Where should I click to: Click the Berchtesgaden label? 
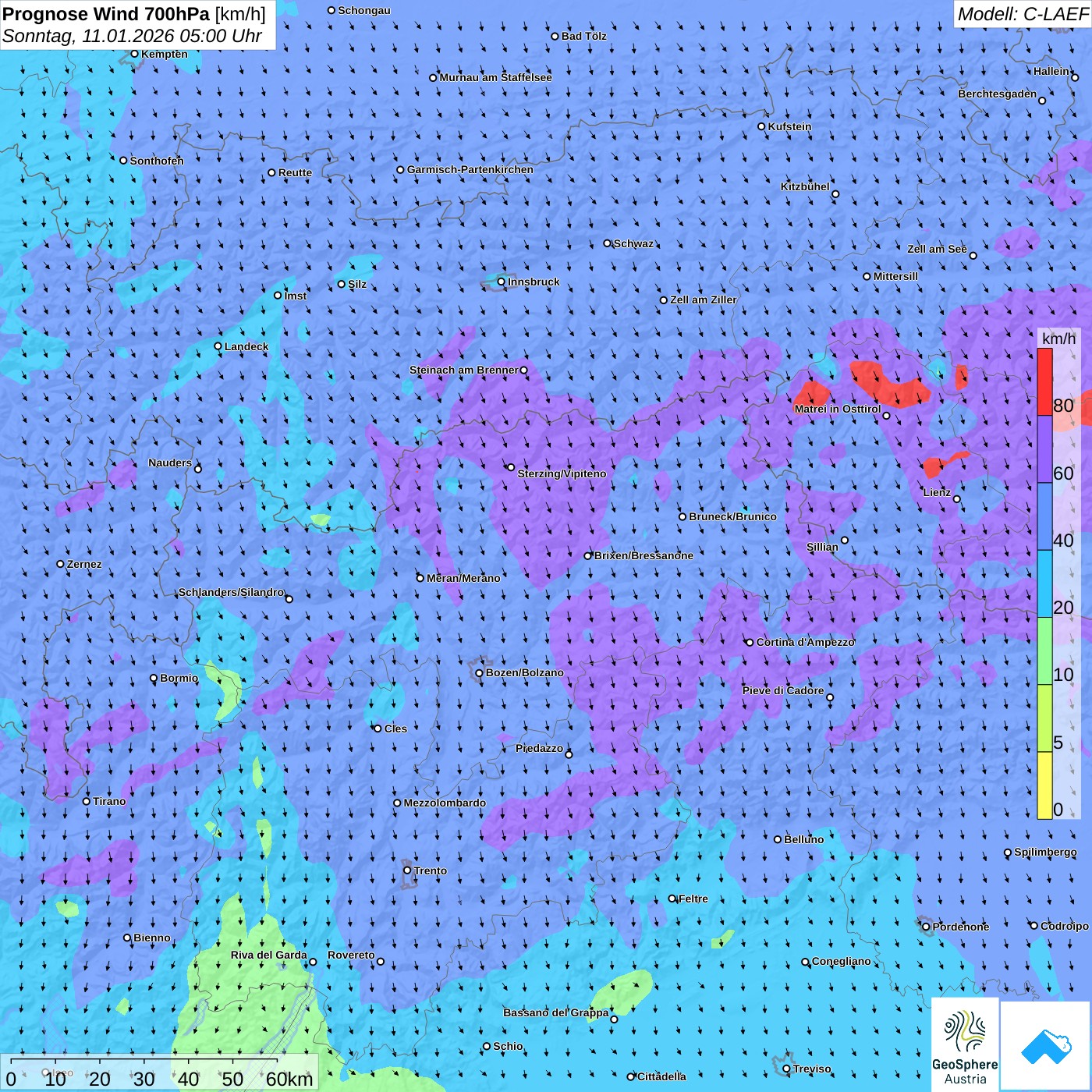(x=998, y=94)
